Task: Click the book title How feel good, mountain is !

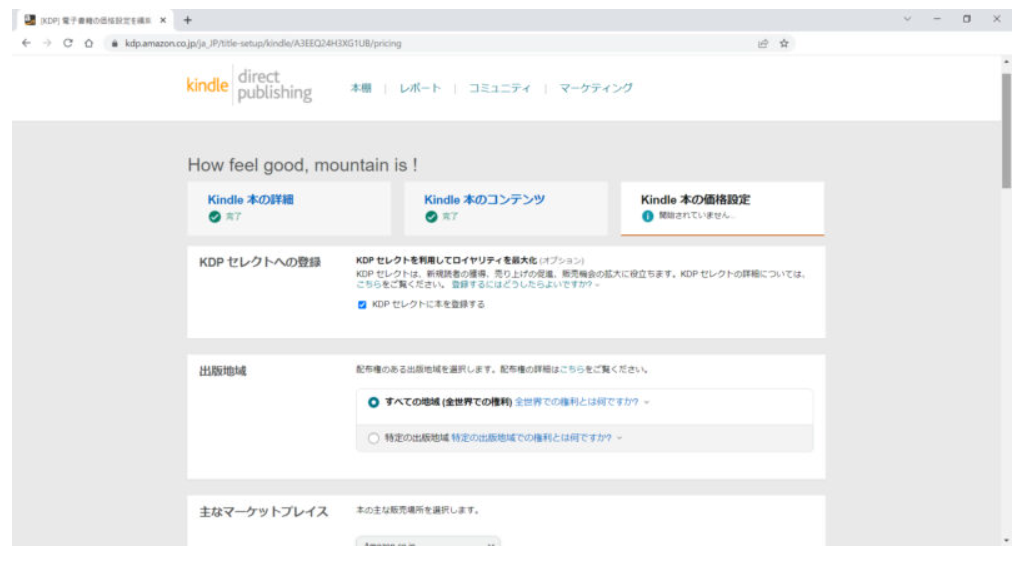Action: pos(302,165)
